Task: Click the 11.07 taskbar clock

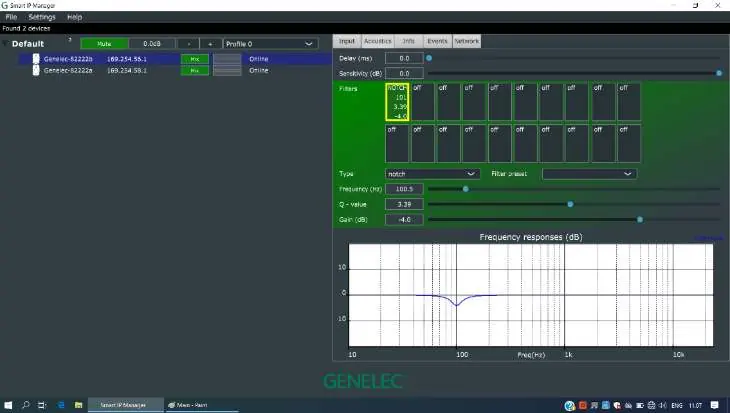Action: 695,406
